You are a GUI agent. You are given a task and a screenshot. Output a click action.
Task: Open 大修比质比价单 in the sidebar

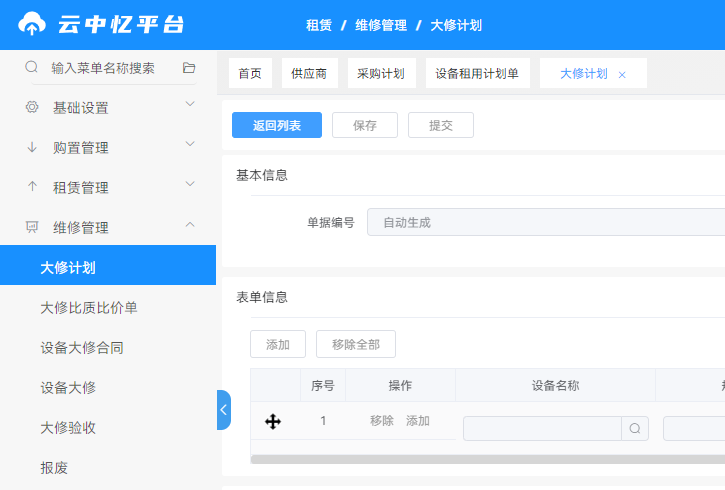click(89, 307)
